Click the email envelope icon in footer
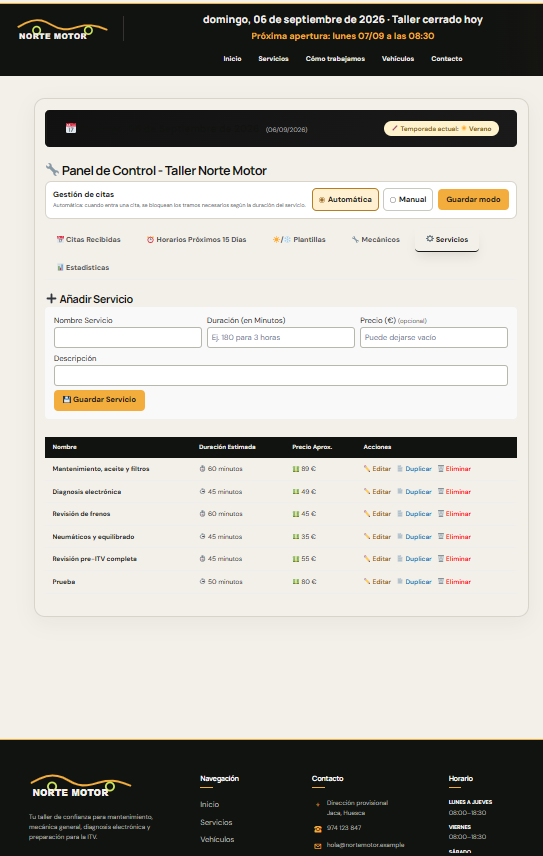This screenshot has height=856, width=543. click(x=318, y=846)
